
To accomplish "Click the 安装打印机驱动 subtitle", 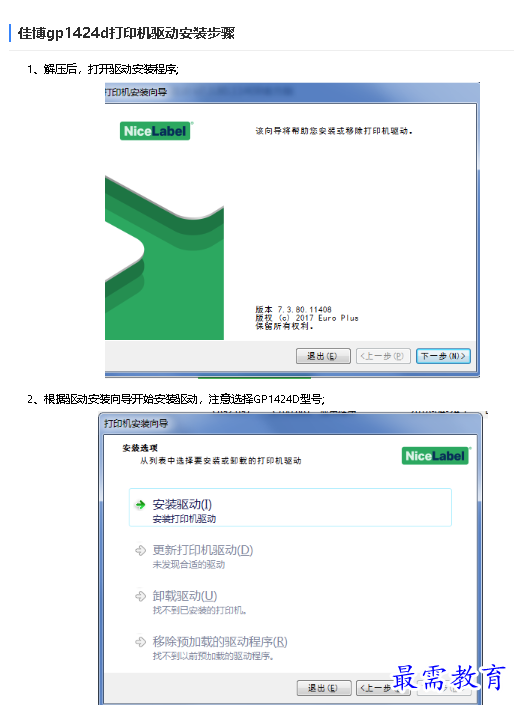I will pos(184,519).
